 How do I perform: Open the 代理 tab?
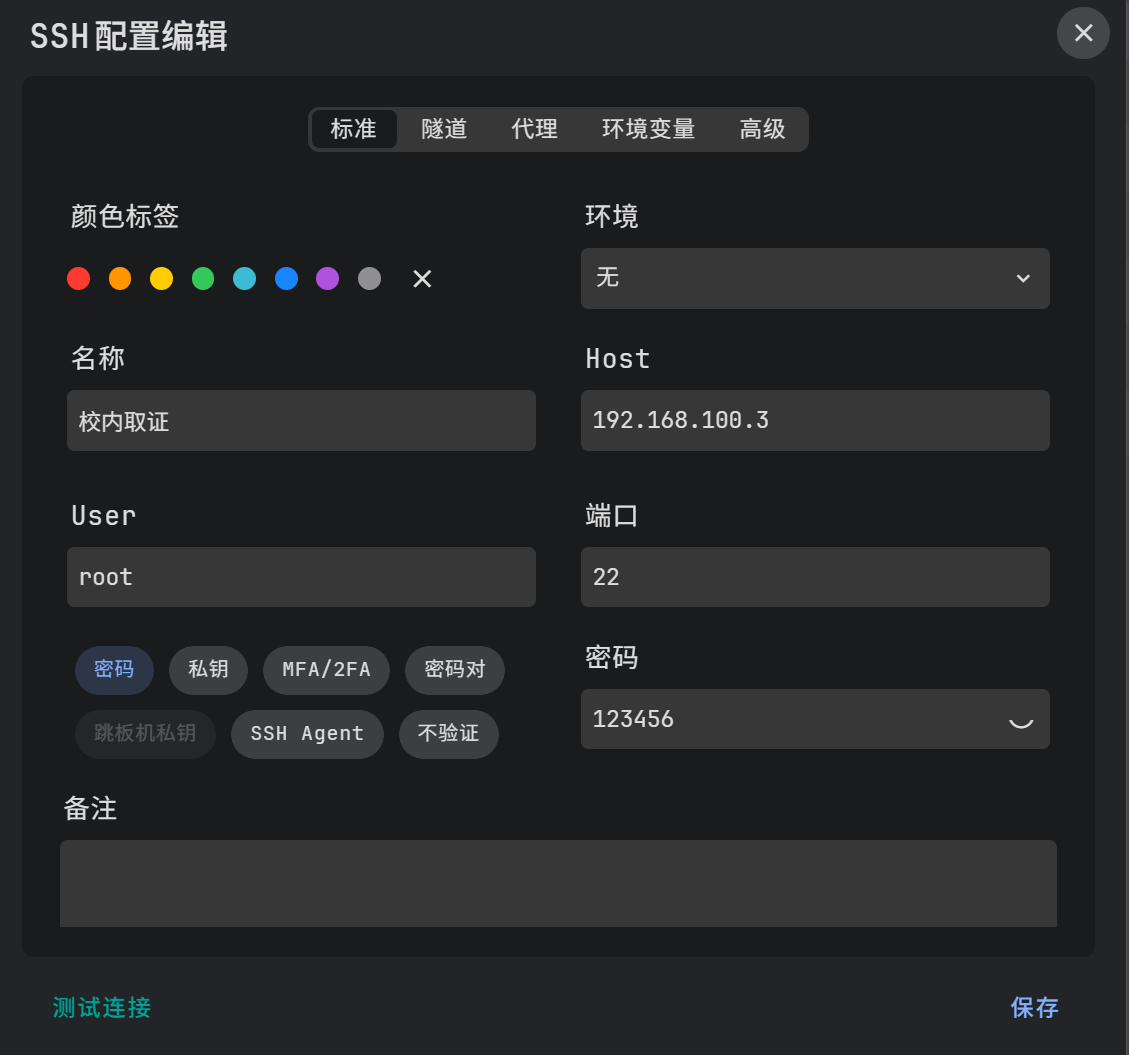[534, 129]
